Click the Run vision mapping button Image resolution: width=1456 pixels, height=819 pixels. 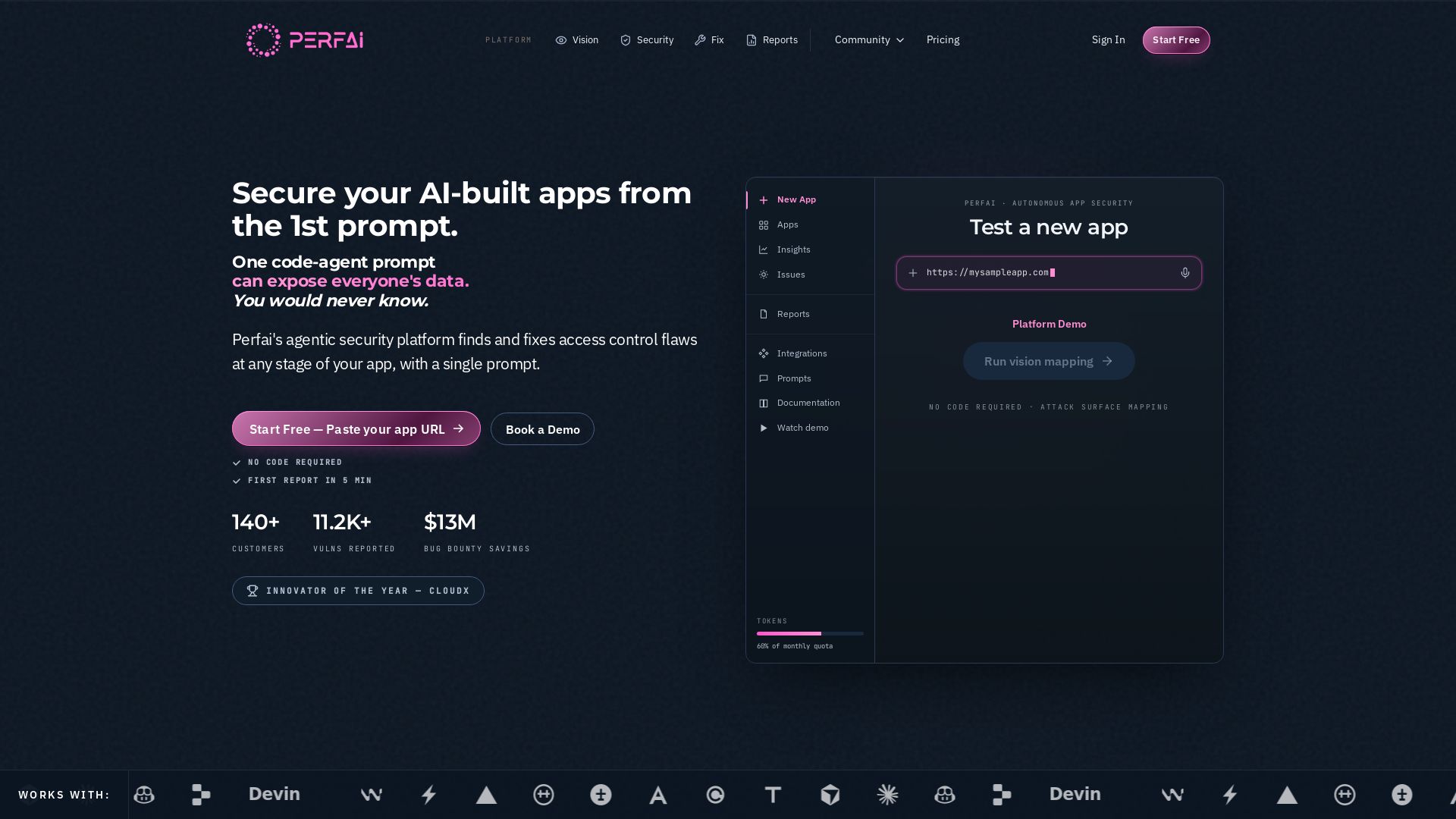pos(1049,362)
